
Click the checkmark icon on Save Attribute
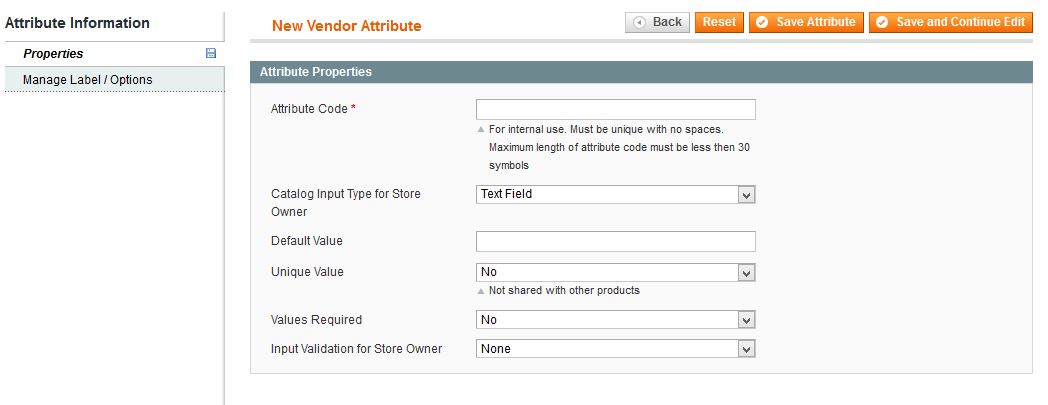point(762,22)
